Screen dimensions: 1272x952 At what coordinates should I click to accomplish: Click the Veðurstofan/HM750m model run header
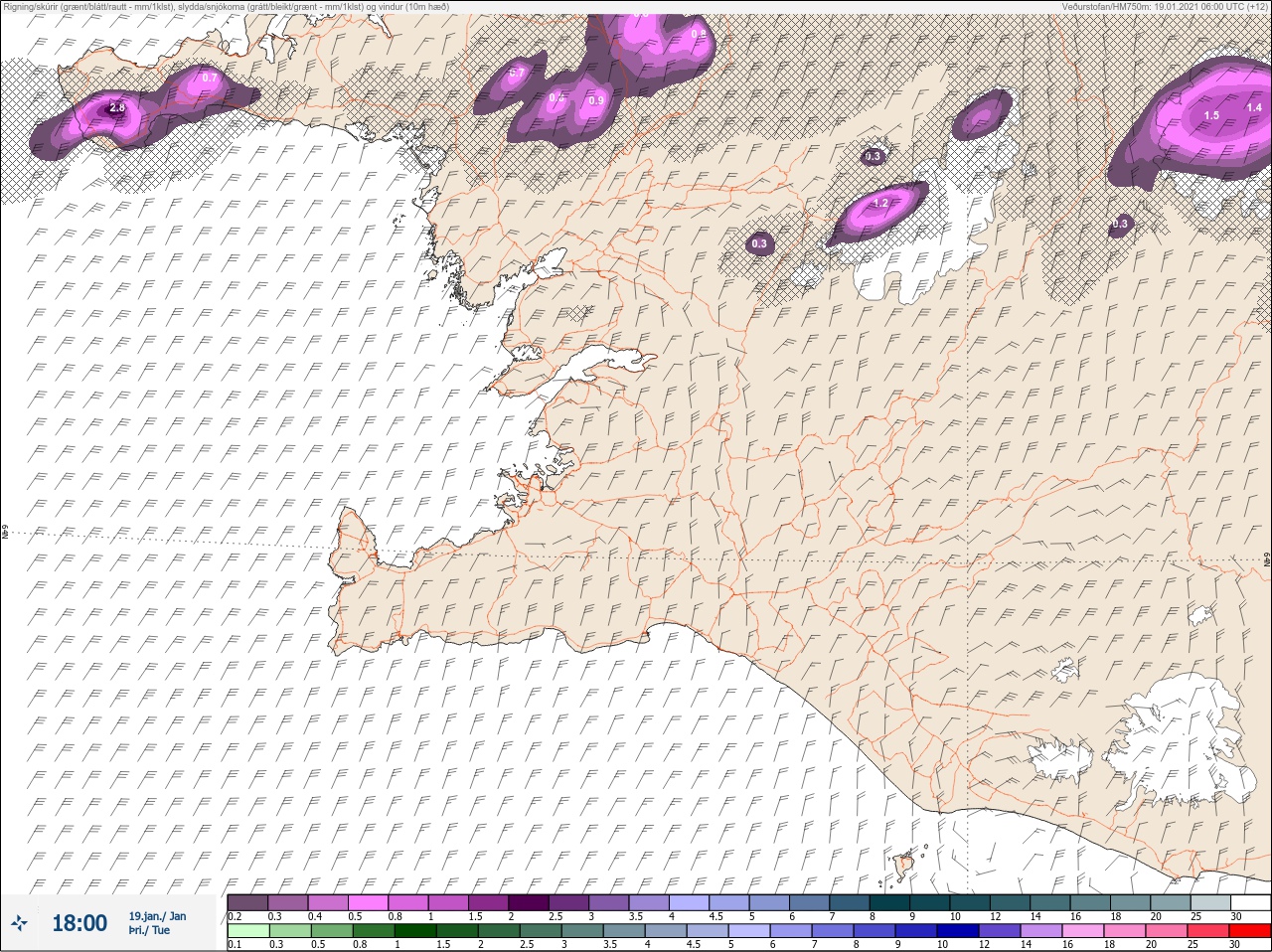[1165, 7]
